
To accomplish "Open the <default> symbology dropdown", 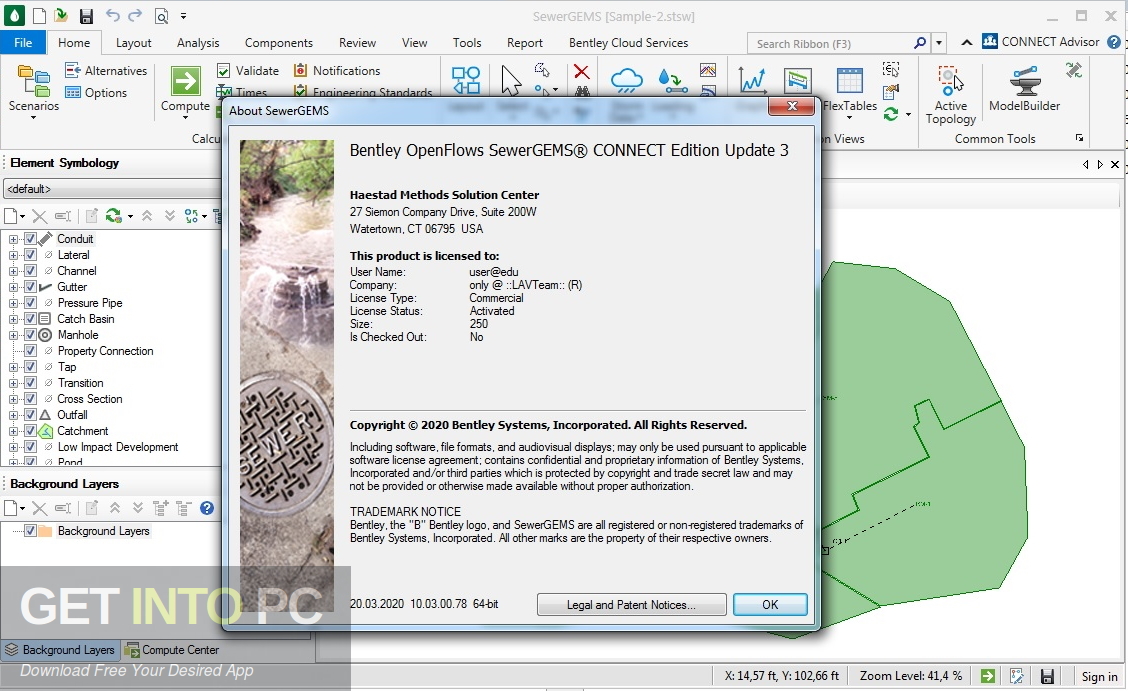I will pos(112,189).
